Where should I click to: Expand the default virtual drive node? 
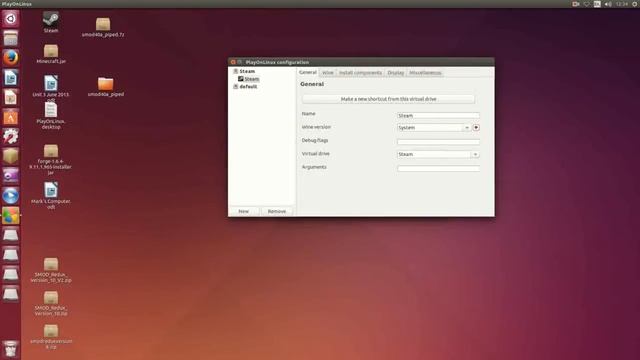click(236, 87)
